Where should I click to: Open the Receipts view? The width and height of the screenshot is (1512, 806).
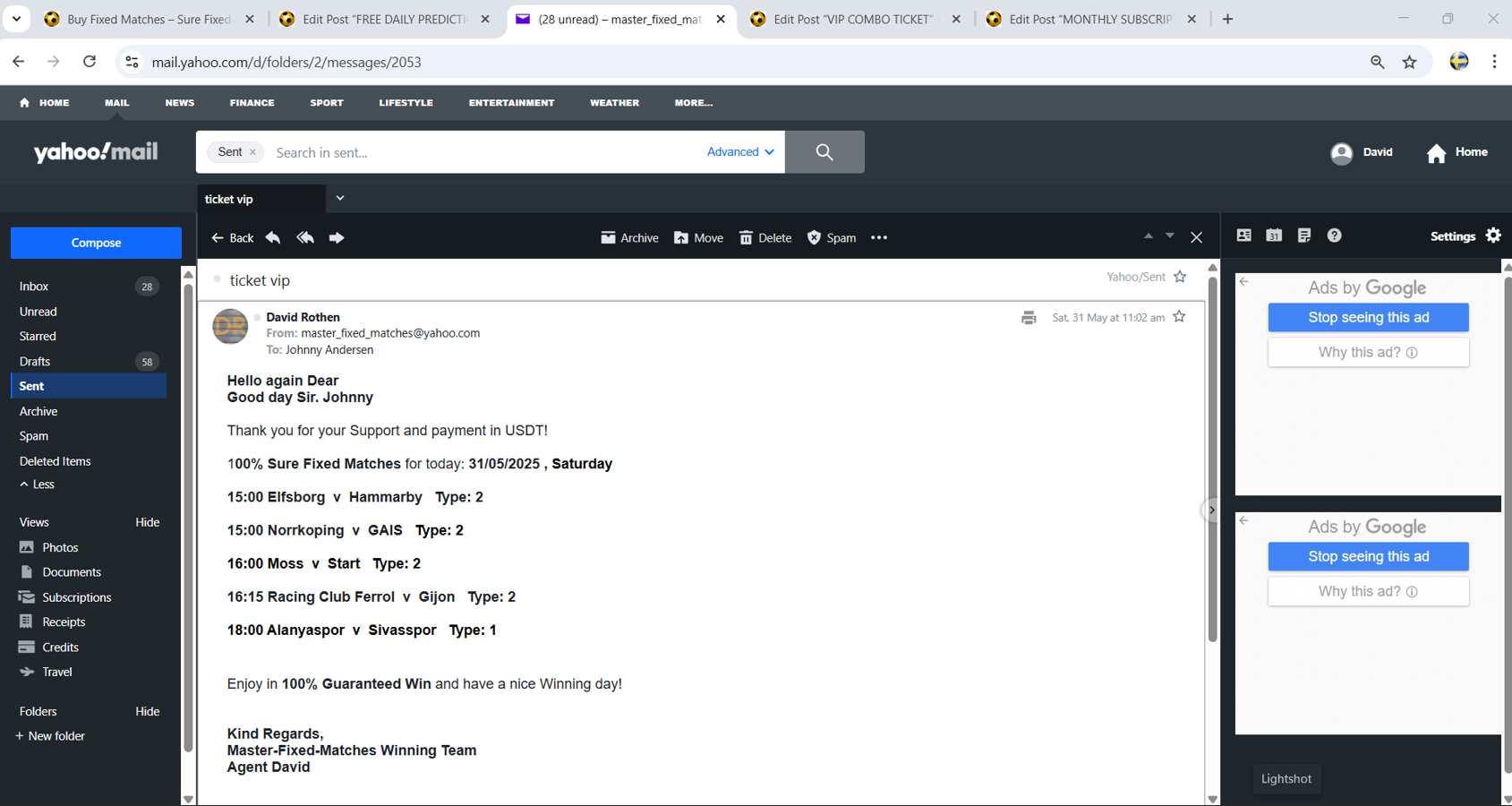[x=64, y=622]
